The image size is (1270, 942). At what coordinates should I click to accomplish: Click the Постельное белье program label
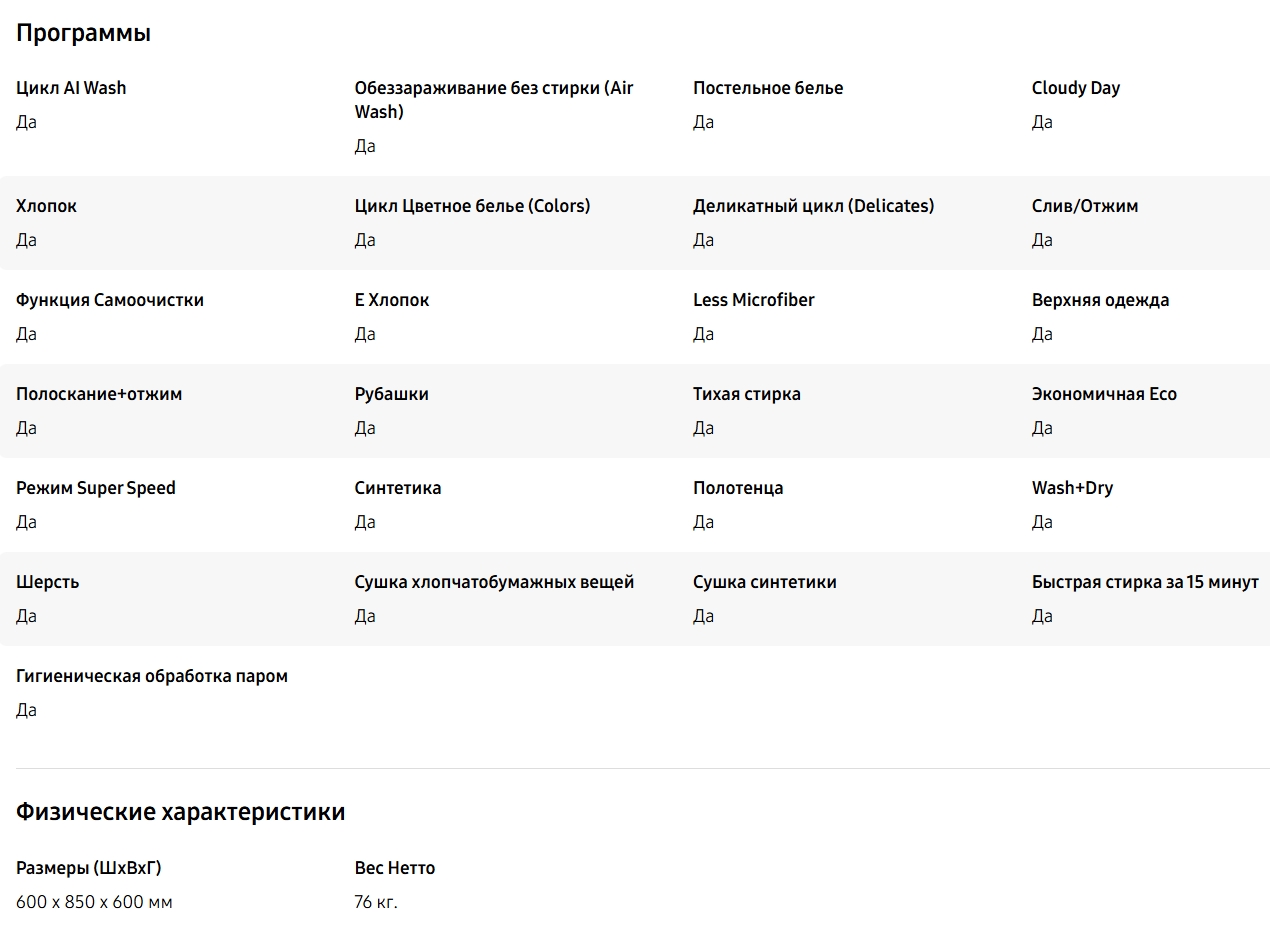click(x=768, y=88)
